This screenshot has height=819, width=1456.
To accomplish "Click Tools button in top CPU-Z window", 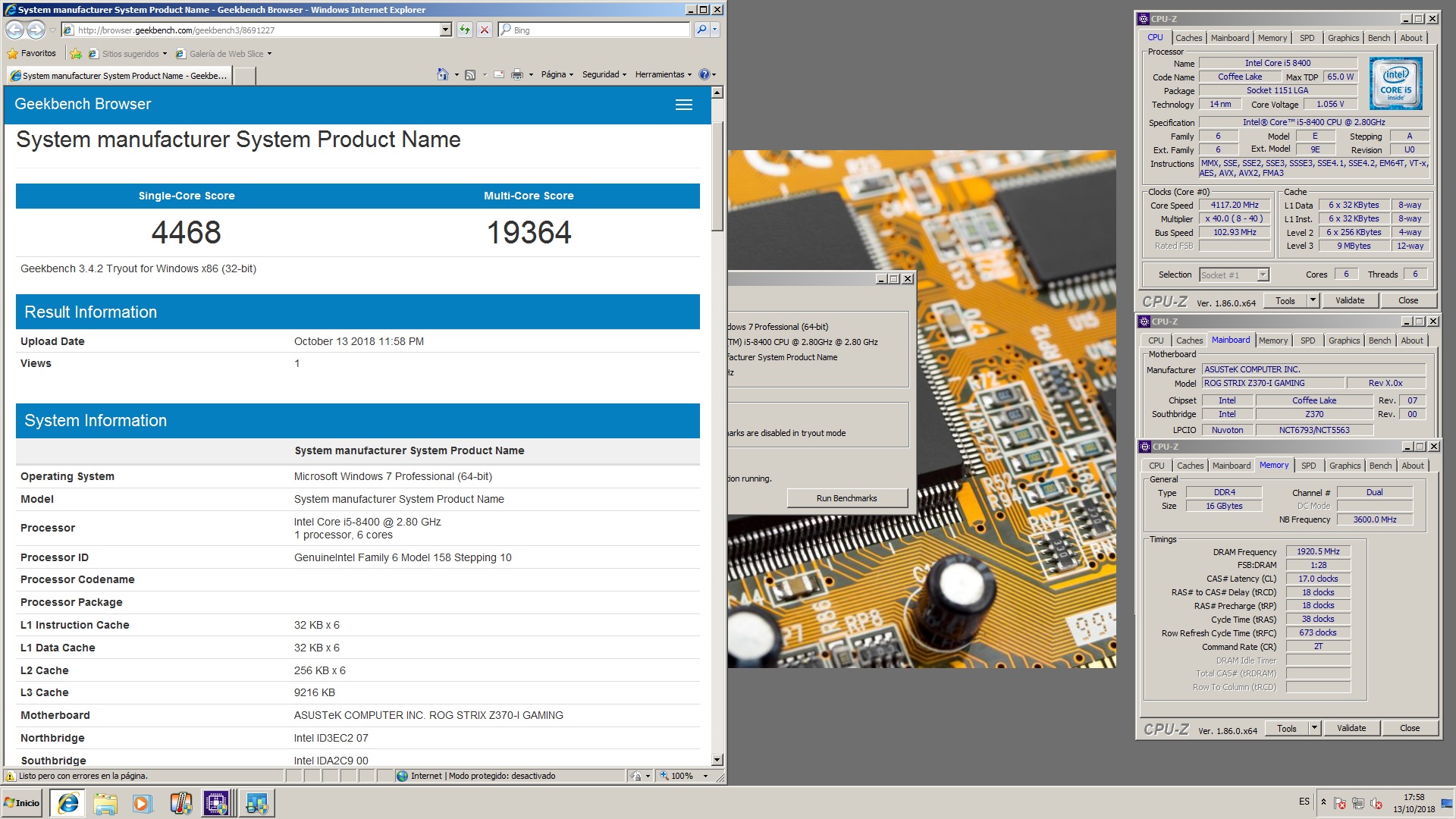I will click(x=1285, y=300).
